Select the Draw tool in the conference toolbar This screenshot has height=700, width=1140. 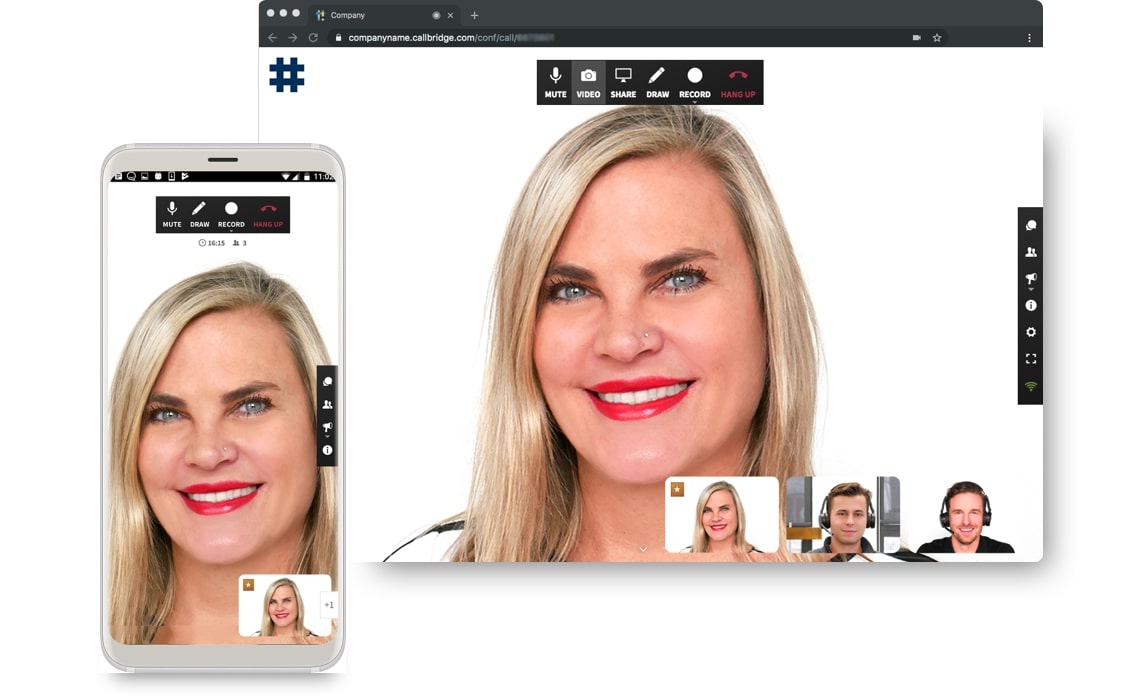click(x=657, y=78)
